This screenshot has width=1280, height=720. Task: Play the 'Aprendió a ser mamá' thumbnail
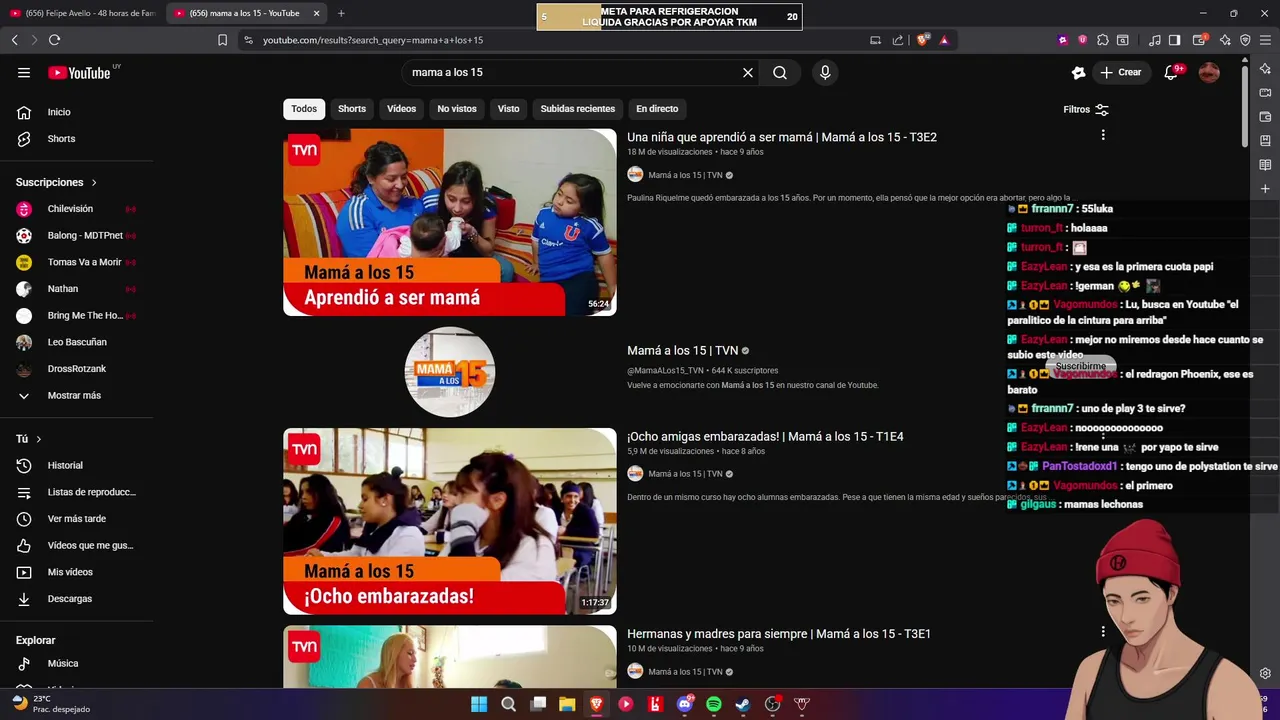pos(450,222)
